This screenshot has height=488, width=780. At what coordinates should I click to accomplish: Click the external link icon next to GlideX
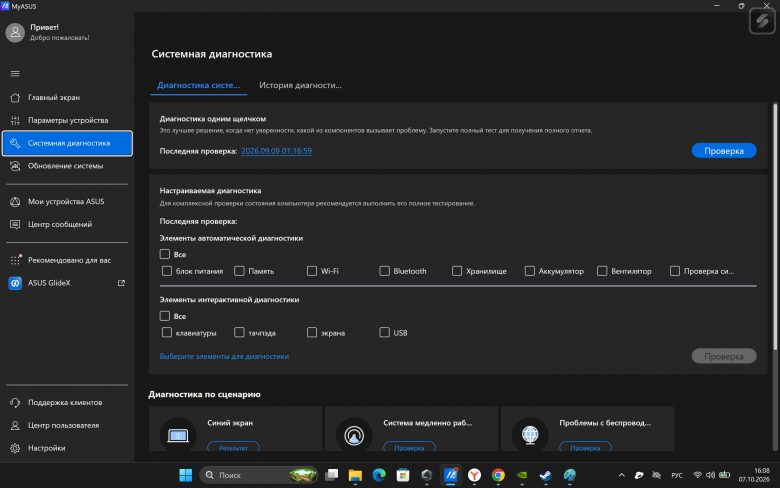(x=121, y=283)
